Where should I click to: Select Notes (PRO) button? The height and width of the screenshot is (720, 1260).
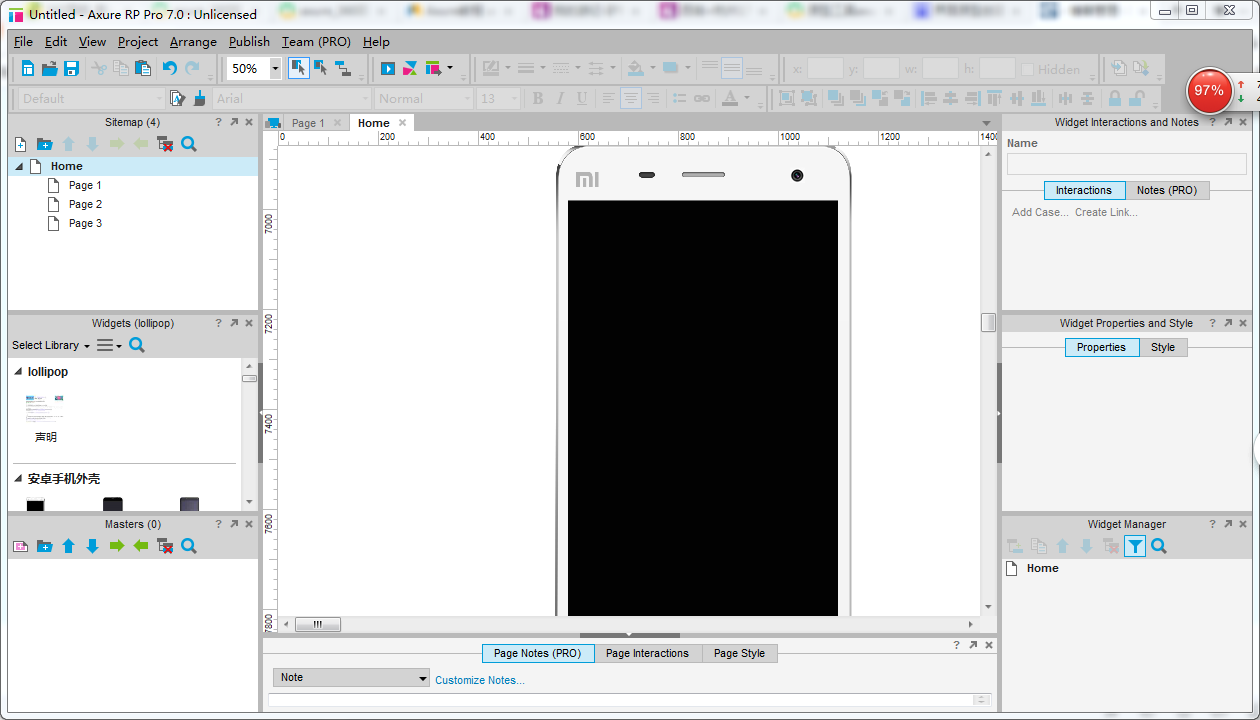tap(1167, 190)
